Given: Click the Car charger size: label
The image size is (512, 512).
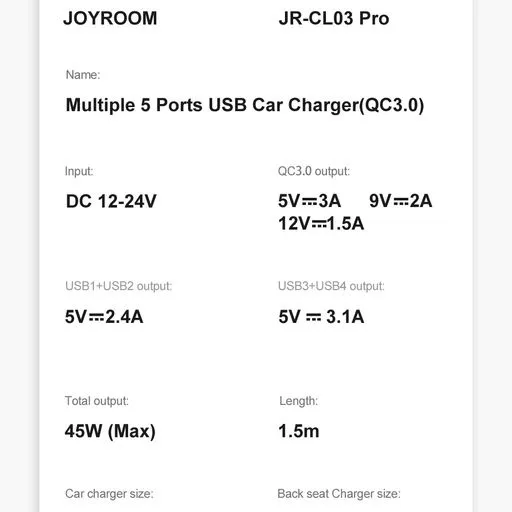Looking at the screenshot, I should (x=109, y=494).
